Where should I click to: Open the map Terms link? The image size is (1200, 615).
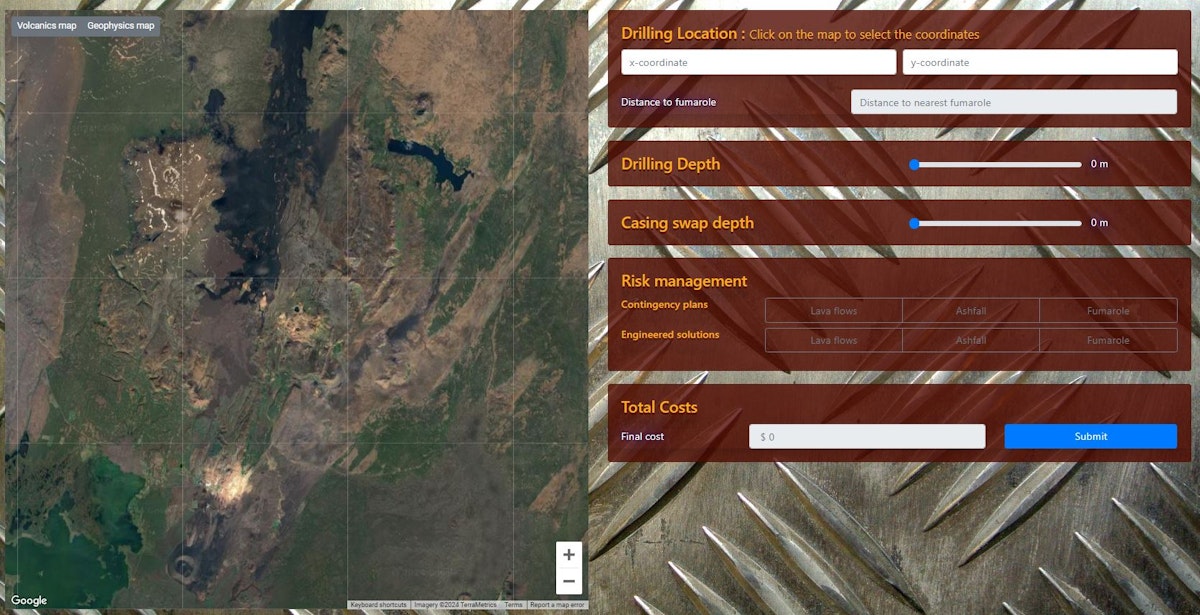tap(513, 604)
